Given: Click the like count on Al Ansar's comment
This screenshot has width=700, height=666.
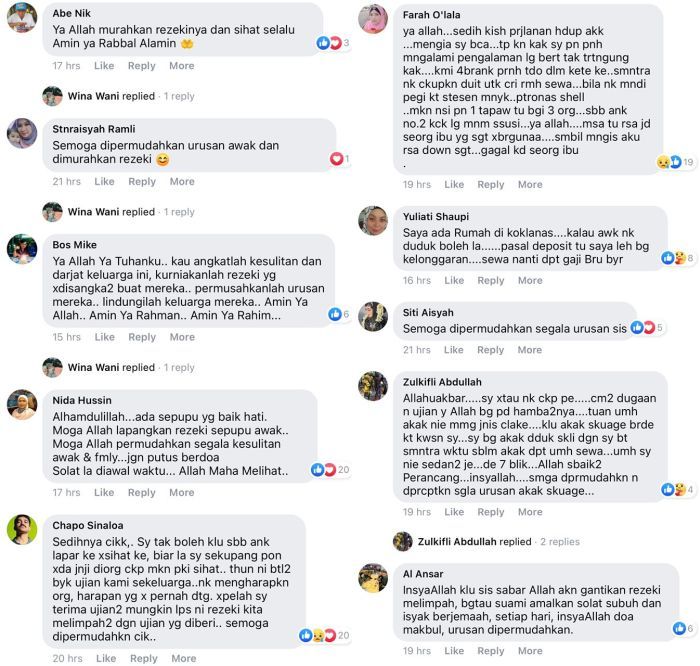Looking at the screenshot, I should 684,628.
